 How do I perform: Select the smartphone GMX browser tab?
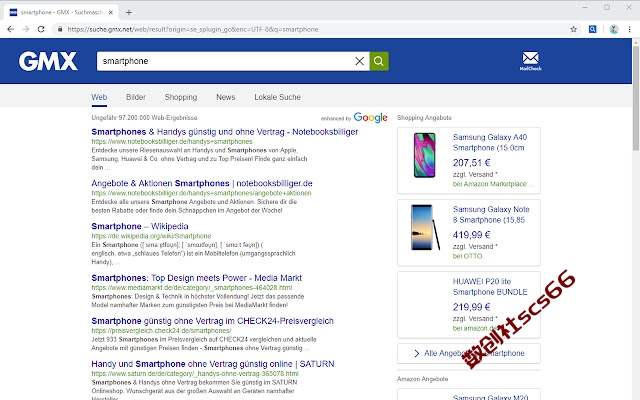tap(61, 12)
